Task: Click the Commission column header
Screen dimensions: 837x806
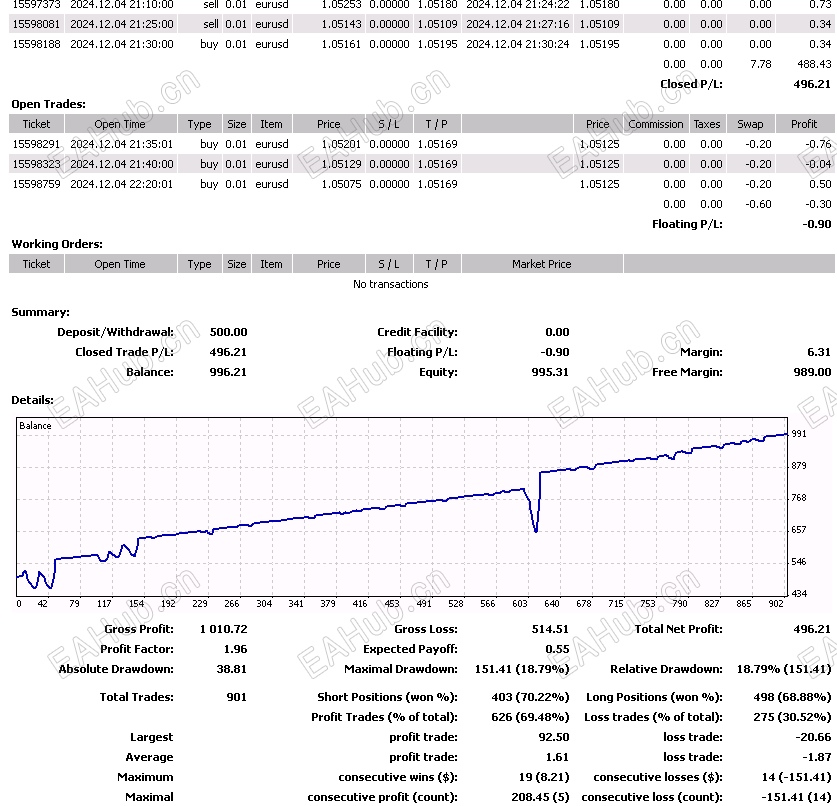Action: click(656, 124)
